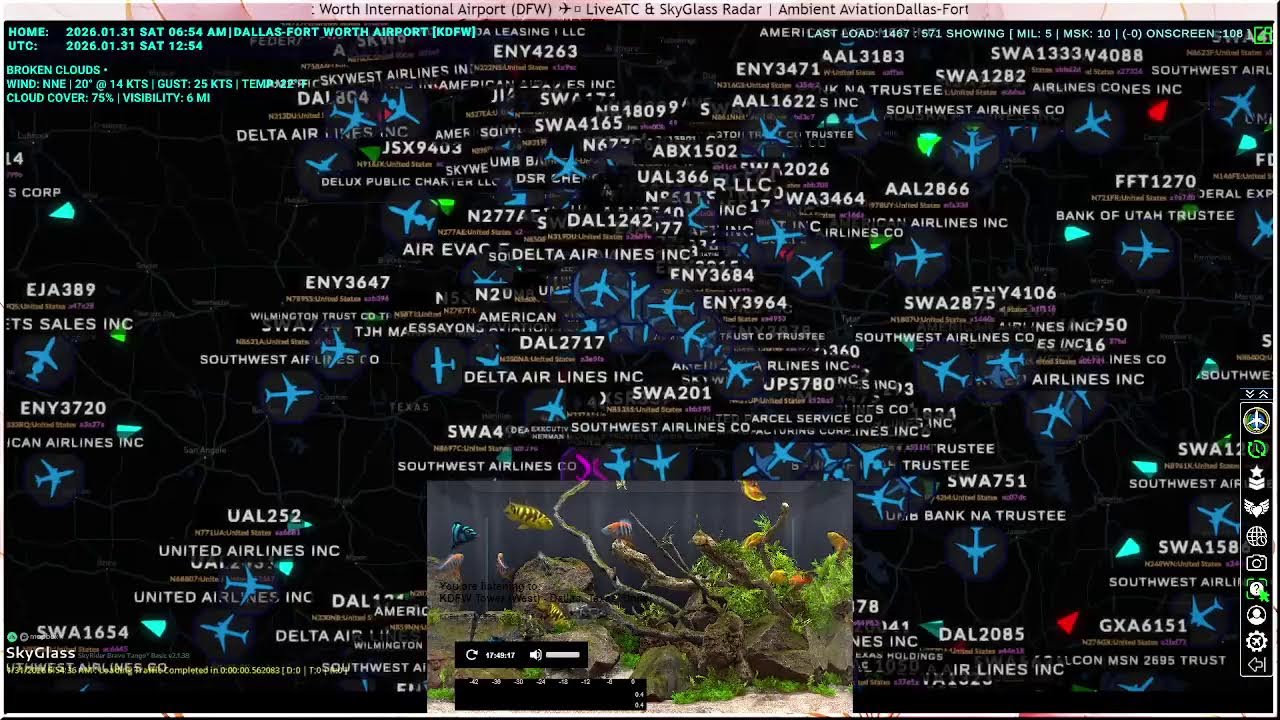Select flight label DAL2085
The image size is (1280, 720).
tap(981, 634)
